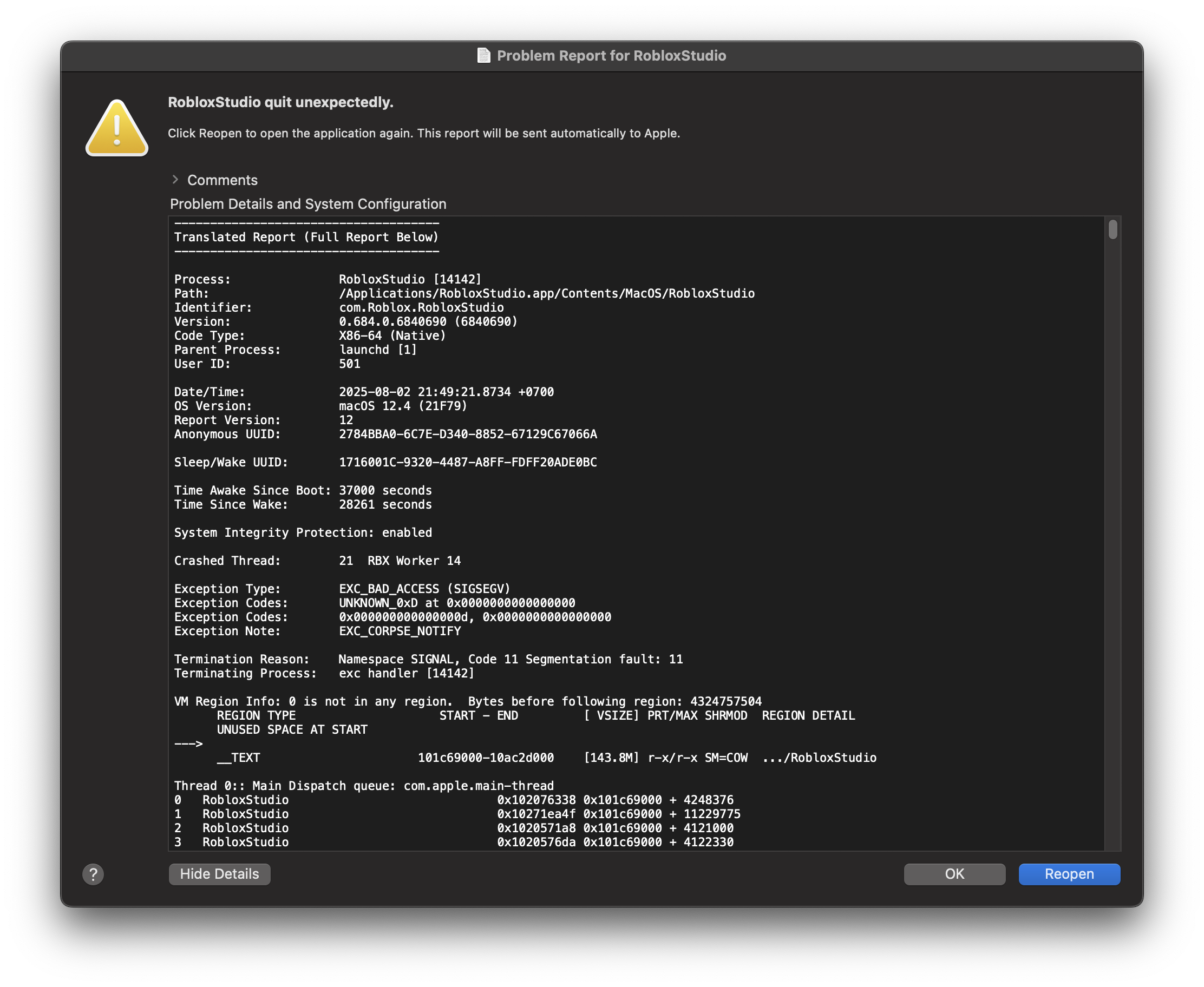Click the 'UNUSED SPACE AT START' line
This screenshot has width=1204, height=987.
(292, 729)
